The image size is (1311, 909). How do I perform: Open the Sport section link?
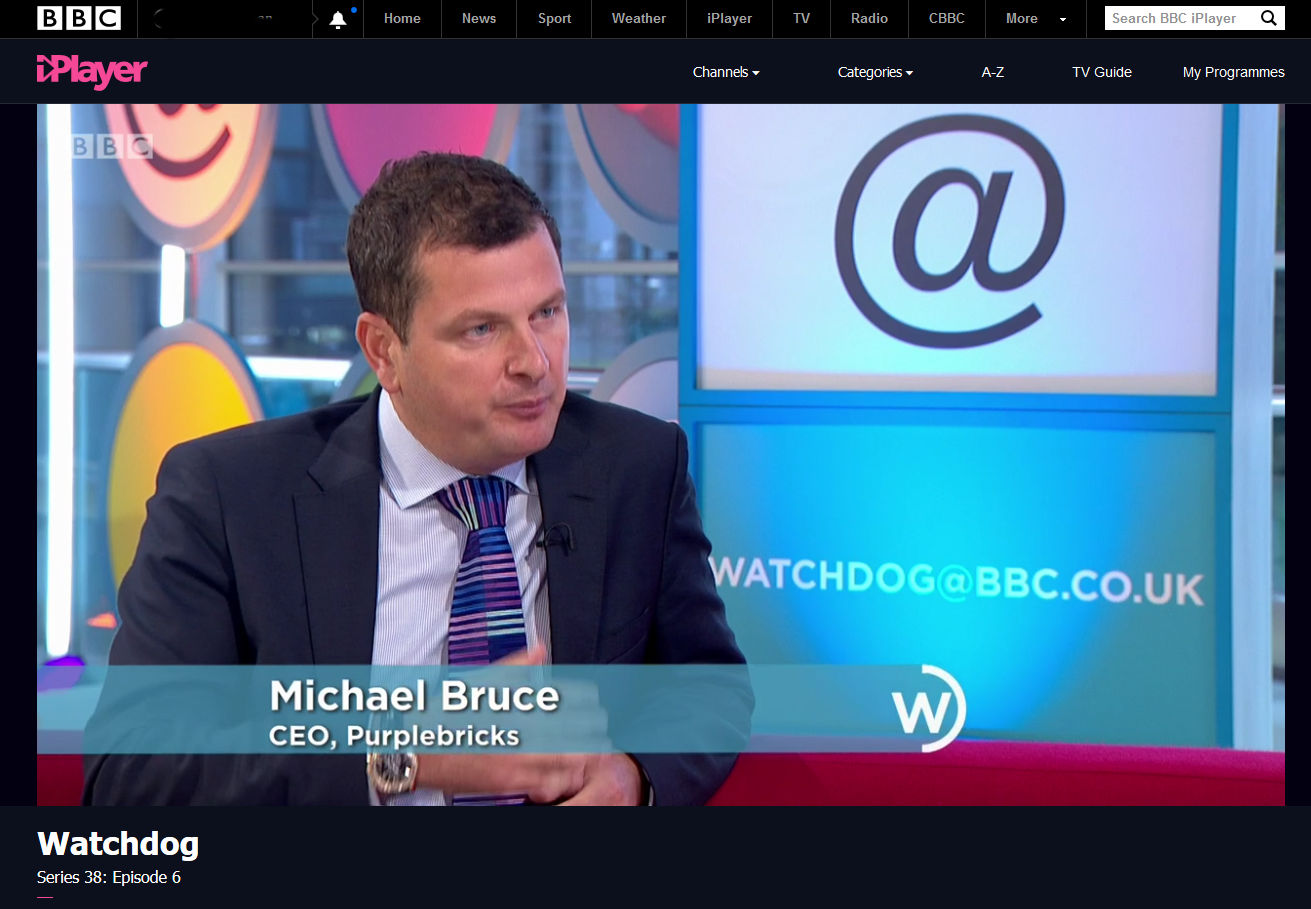tap(555, 19)
